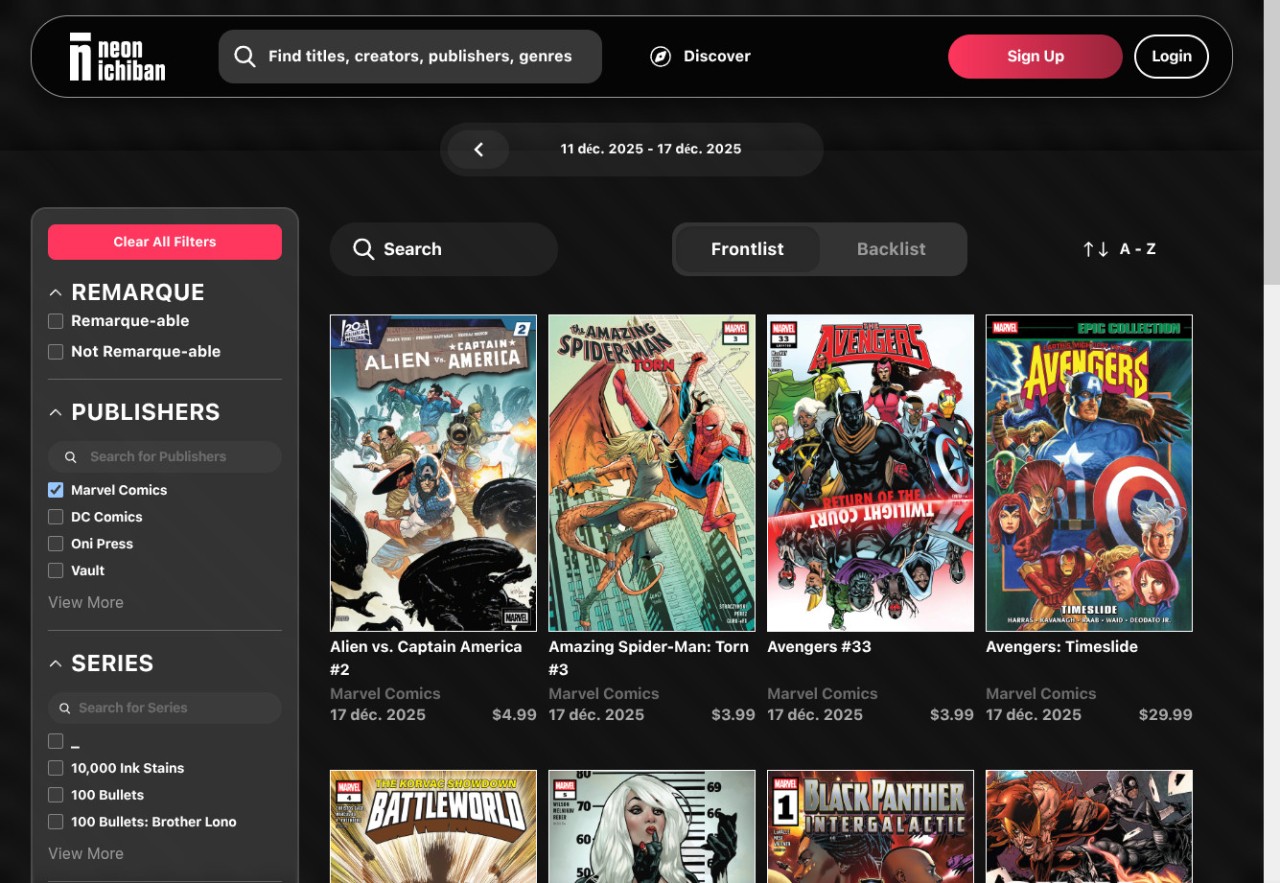
Task: Collapse the Remarque filter section
Action: click(x=56, y=293)
